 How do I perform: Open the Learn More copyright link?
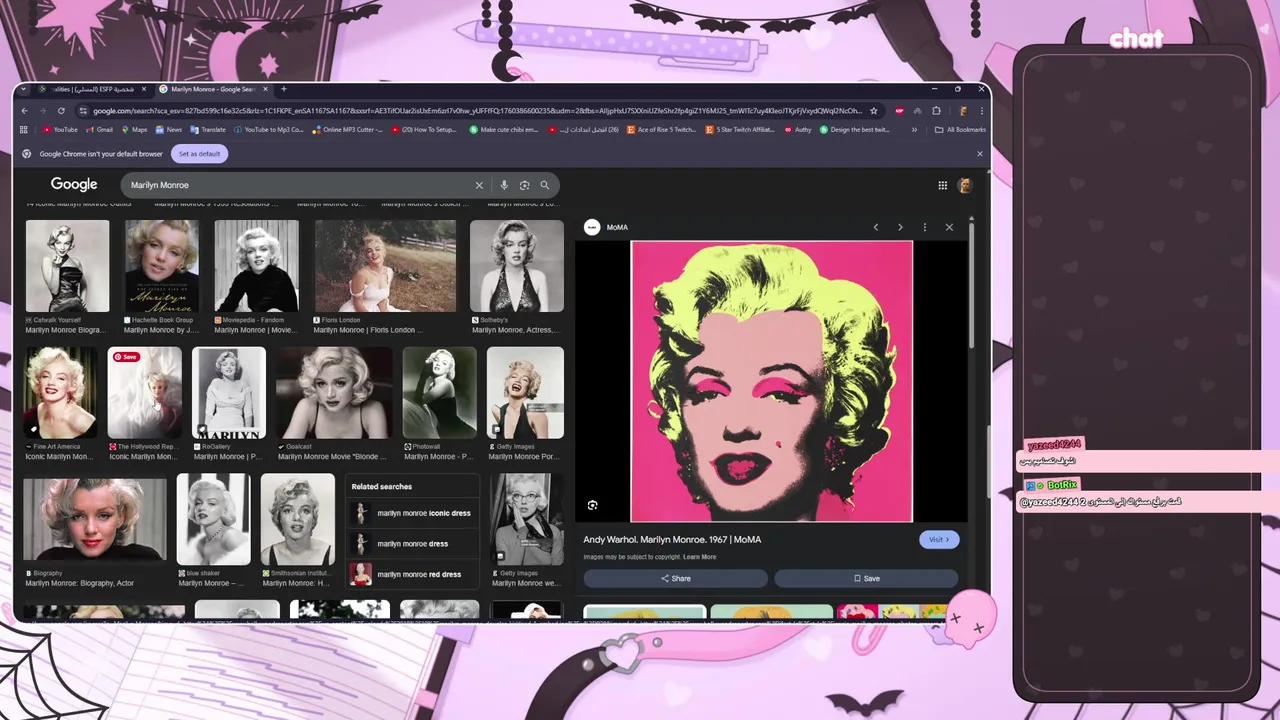pos(700,557)
